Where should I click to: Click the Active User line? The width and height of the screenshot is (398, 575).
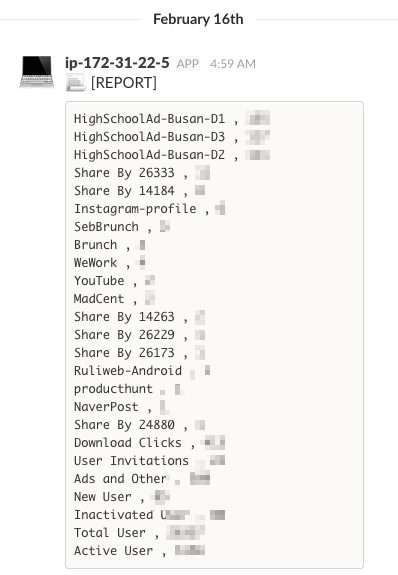click(139, 550)
